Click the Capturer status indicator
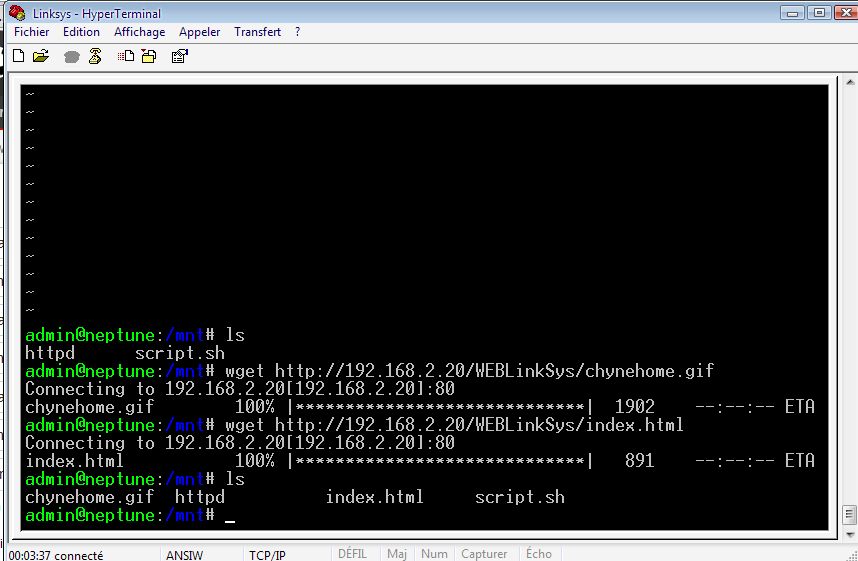858x561 pixels. (484, 554)
